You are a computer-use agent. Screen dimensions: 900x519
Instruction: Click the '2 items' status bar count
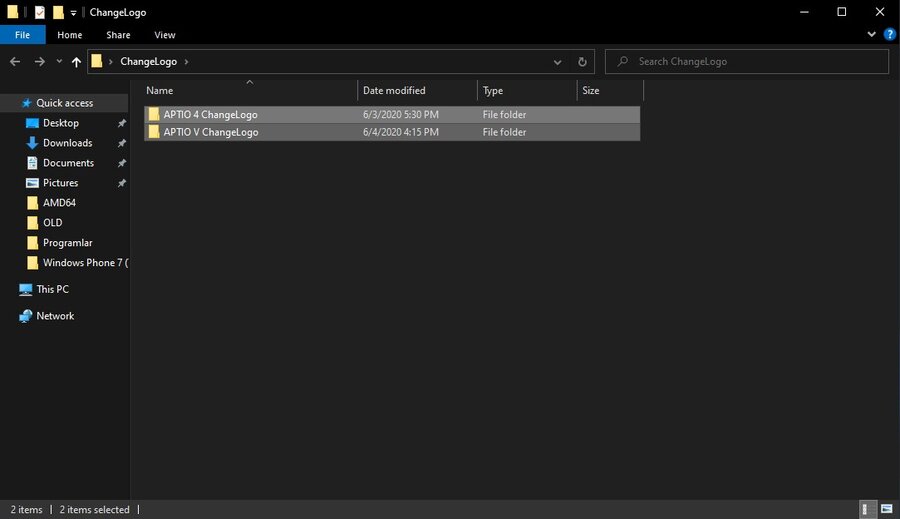[26, 510]
